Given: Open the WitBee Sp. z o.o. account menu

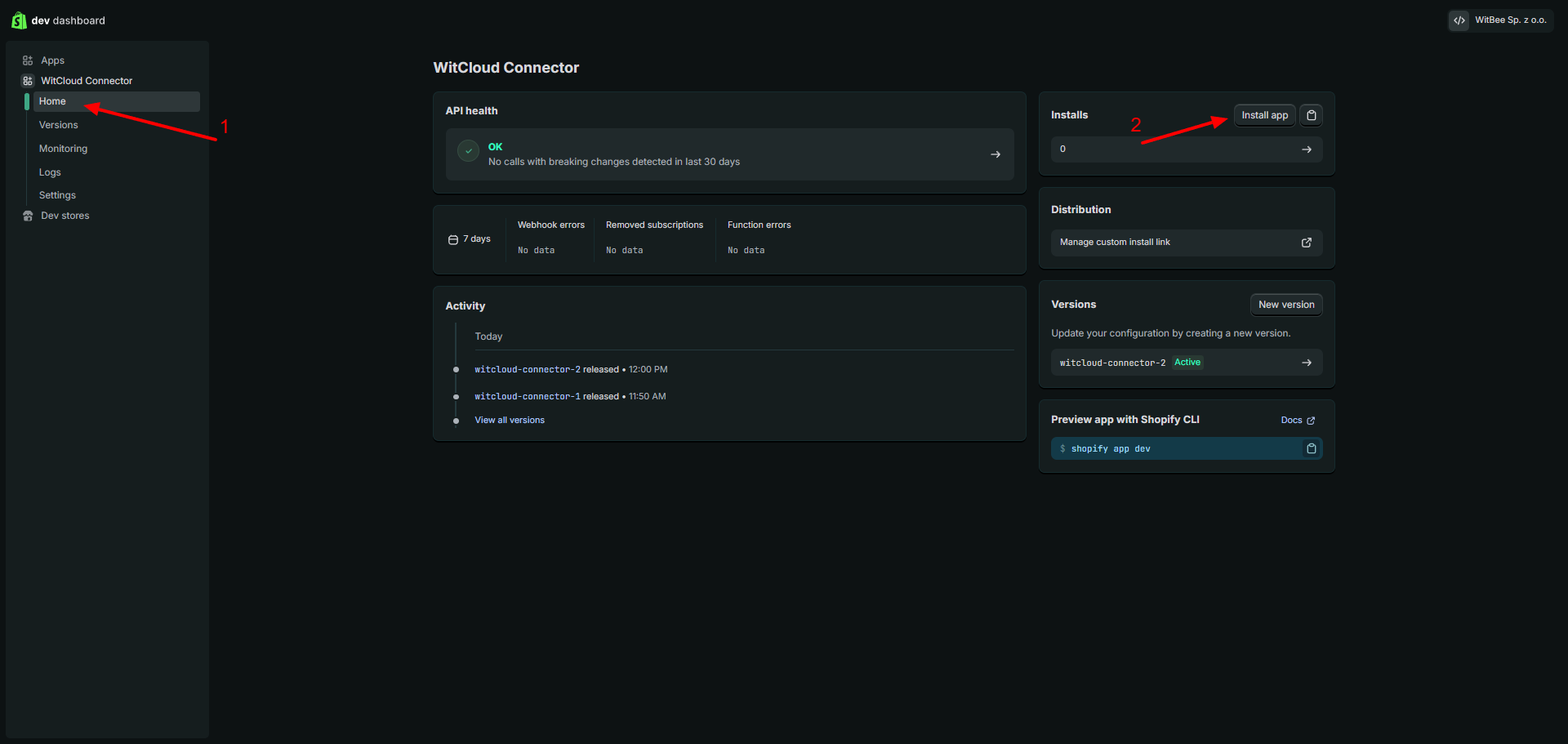Looking at the screenshot, I should [1500, 20].
